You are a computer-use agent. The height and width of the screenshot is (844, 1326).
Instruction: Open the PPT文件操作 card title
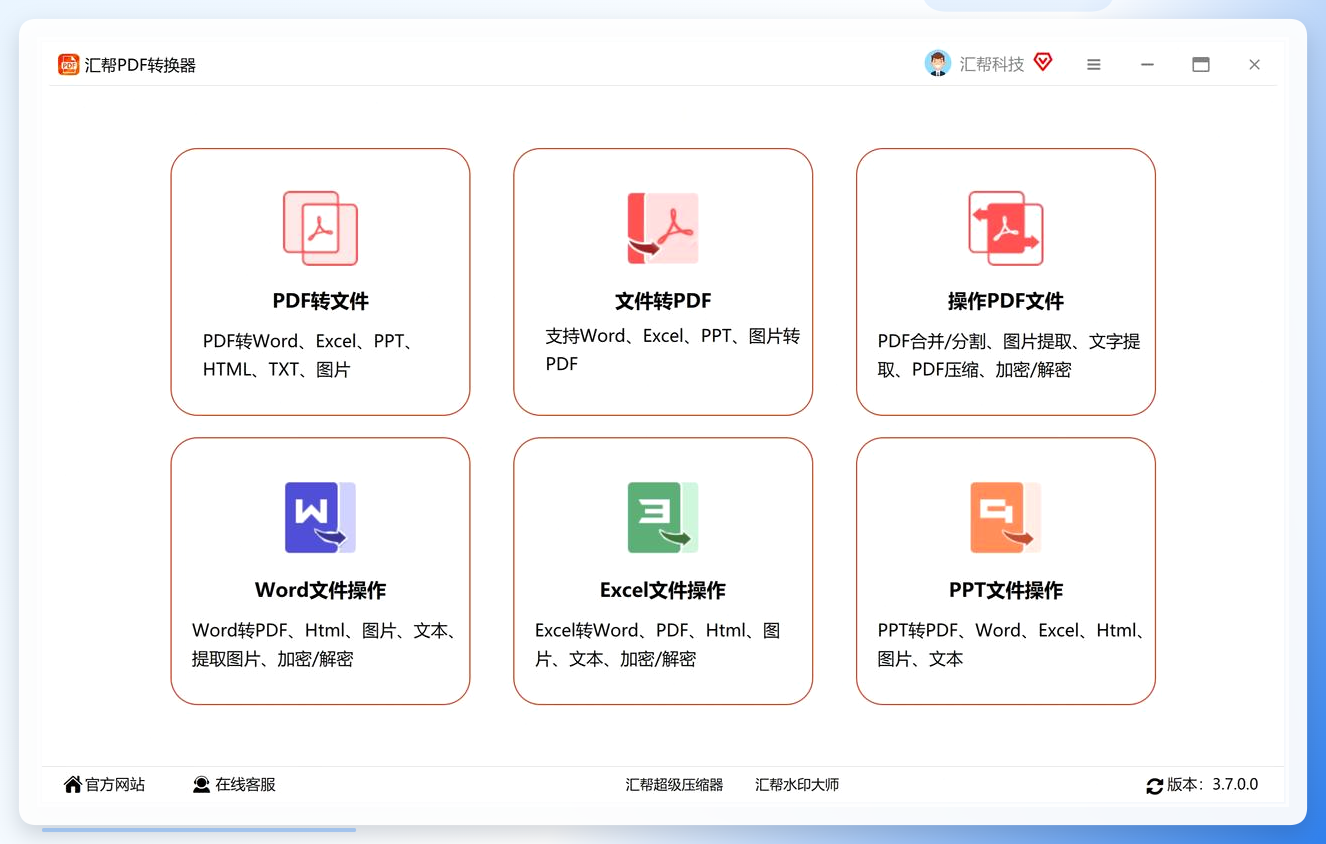click(1006, 590)
